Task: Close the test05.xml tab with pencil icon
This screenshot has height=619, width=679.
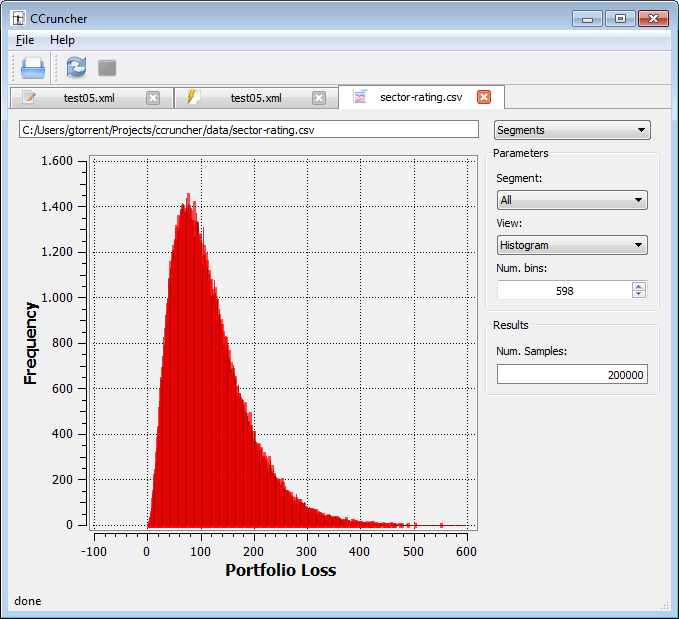Action: pyautogui.click(x=153, y=98)
